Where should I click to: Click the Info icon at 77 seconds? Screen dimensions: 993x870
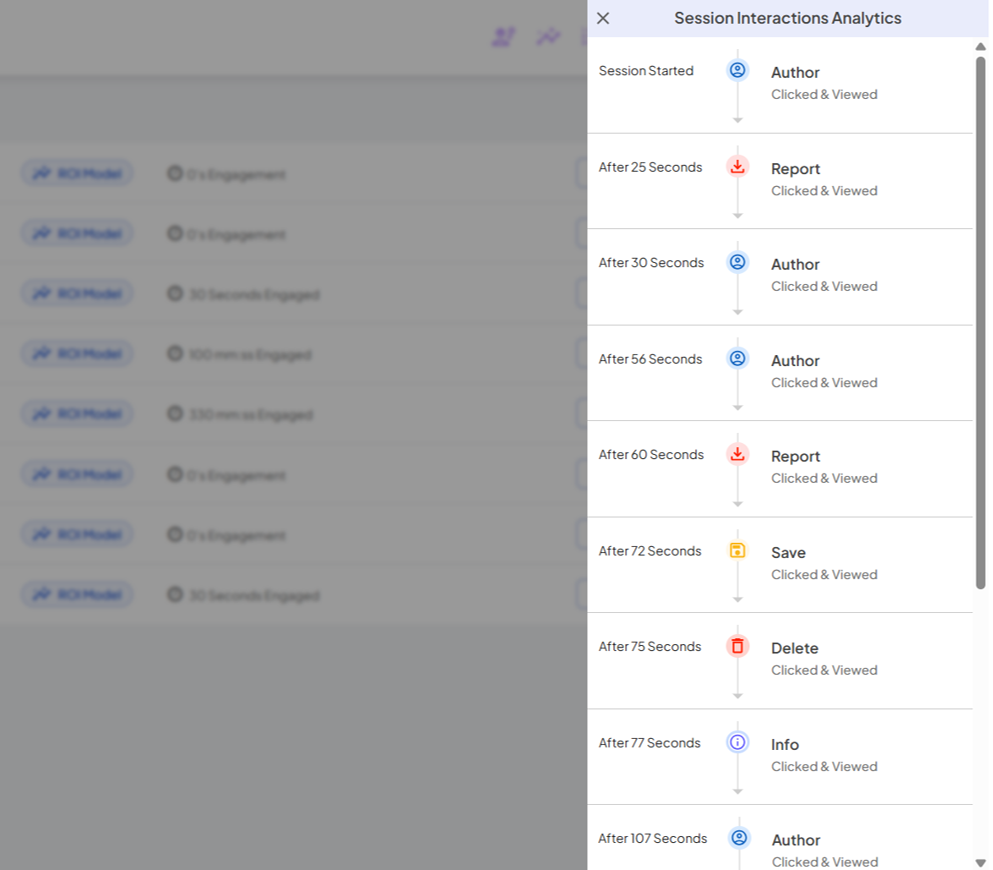(738, 742)
